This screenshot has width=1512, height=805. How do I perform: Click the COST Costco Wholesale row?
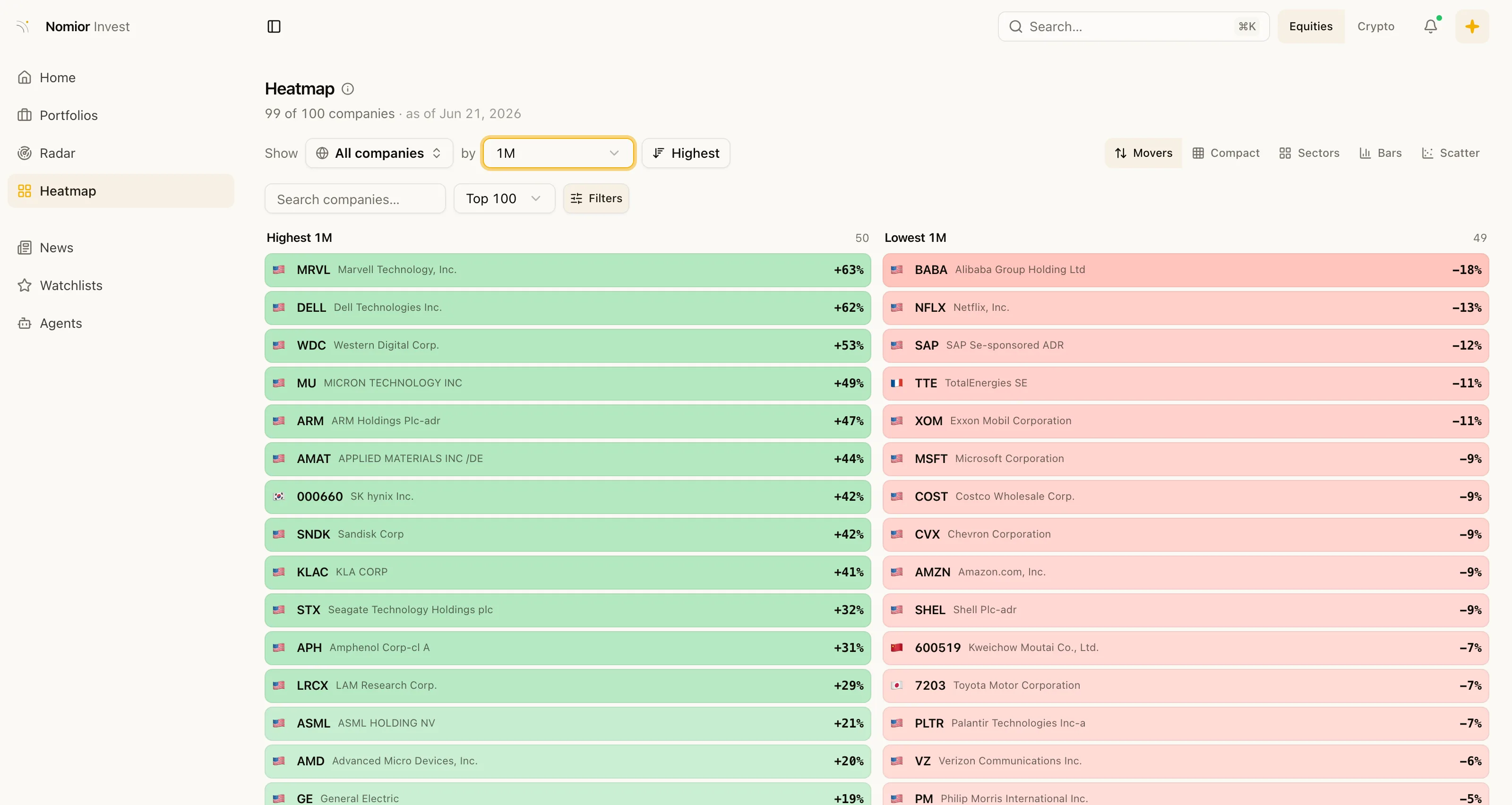[x=1186, y=497]
